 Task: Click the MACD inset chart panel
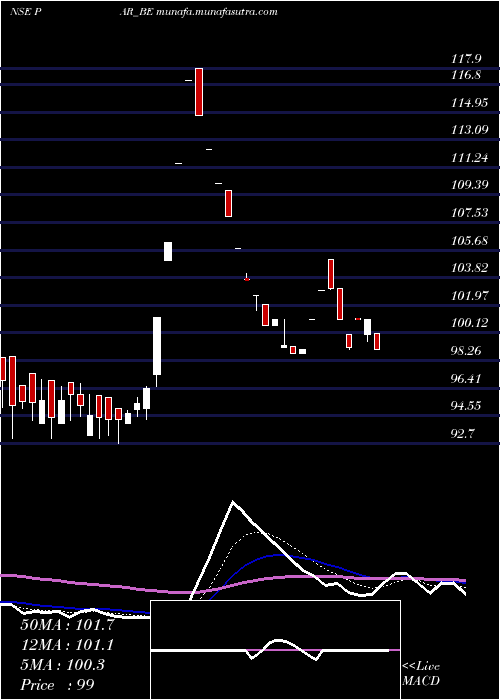click(275, 650)
